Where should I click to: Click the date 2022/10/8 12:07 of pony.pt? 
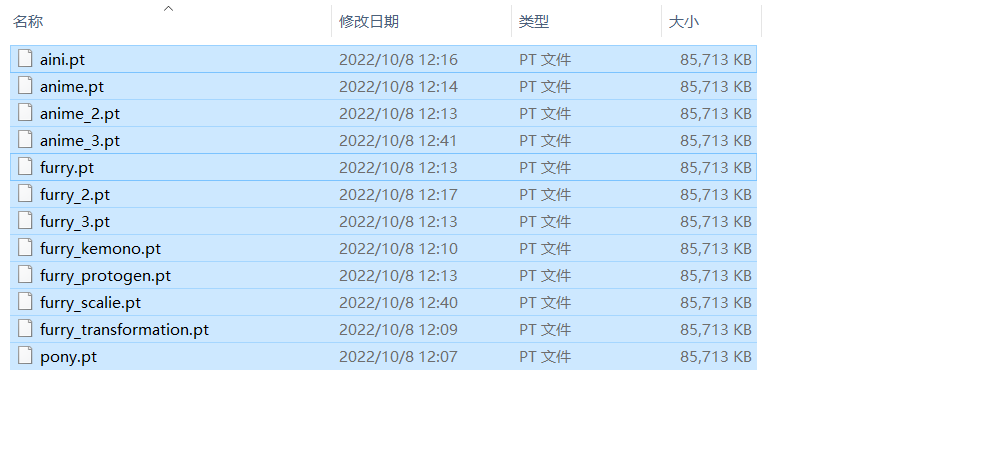pyautogui.click(x=399, y=357)
